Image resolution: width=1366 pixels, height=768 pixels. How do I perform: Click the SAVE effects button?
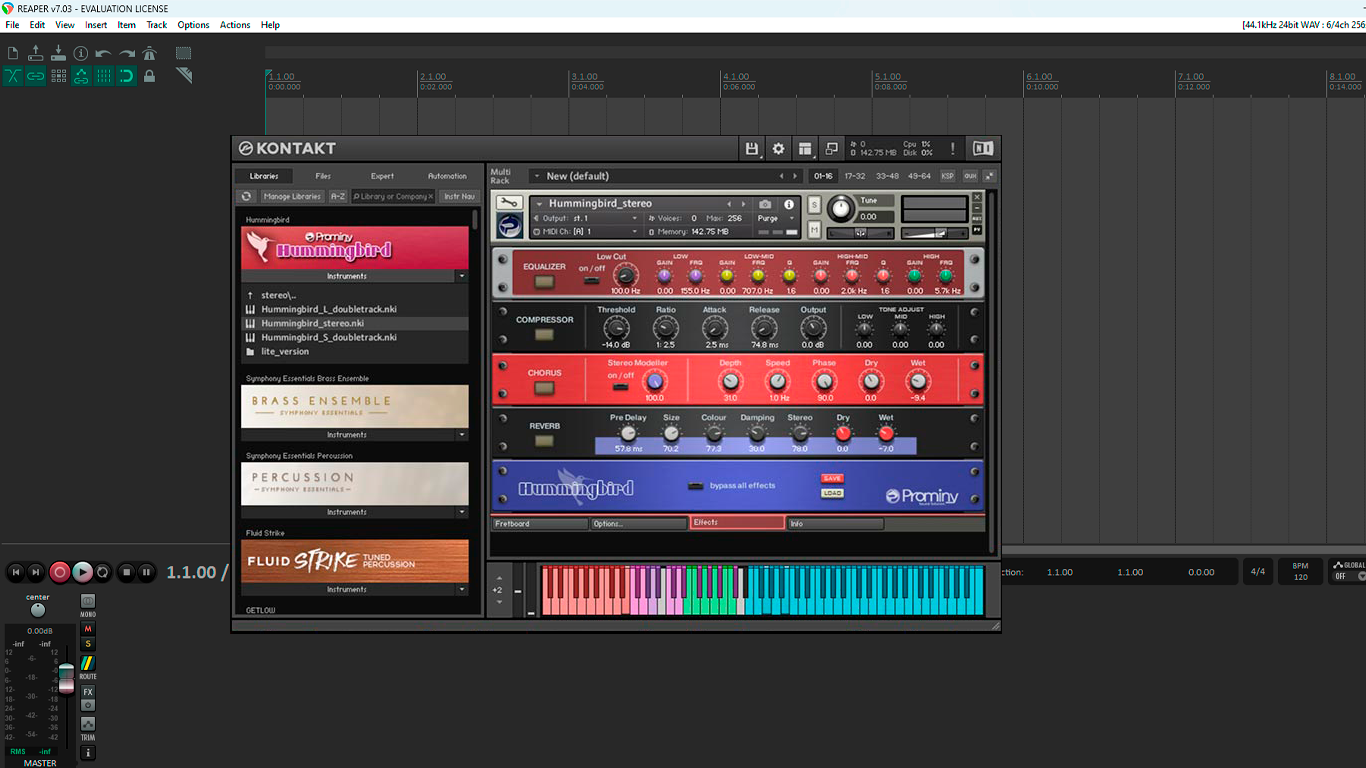tap(832, 478)
